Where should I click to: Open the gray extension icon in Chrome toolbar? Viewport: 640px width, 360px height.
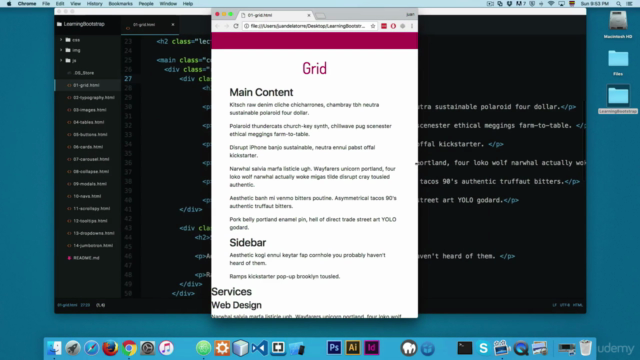click(x=402, y=26)
